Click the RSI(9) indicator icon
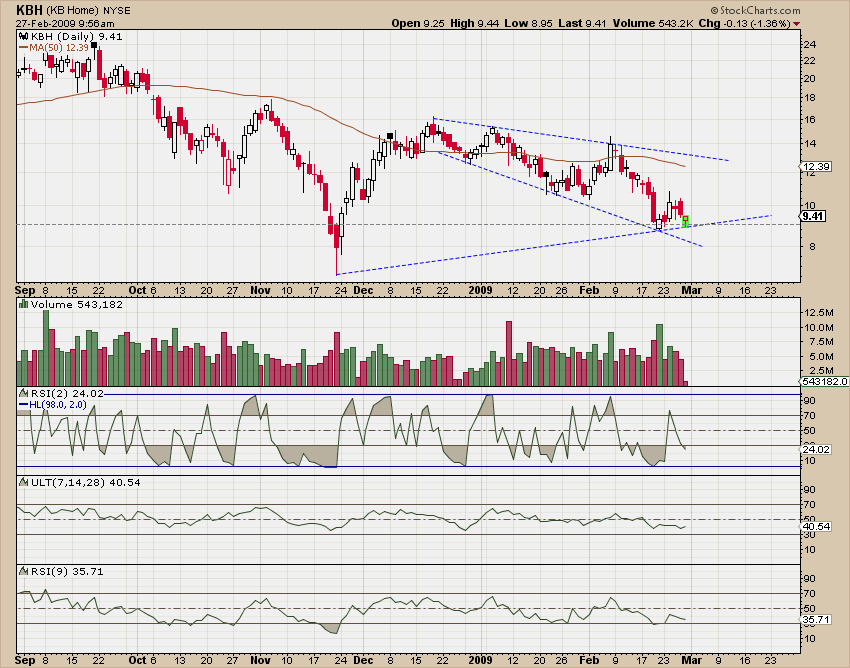The image size is (850, 668). point(23,571)
